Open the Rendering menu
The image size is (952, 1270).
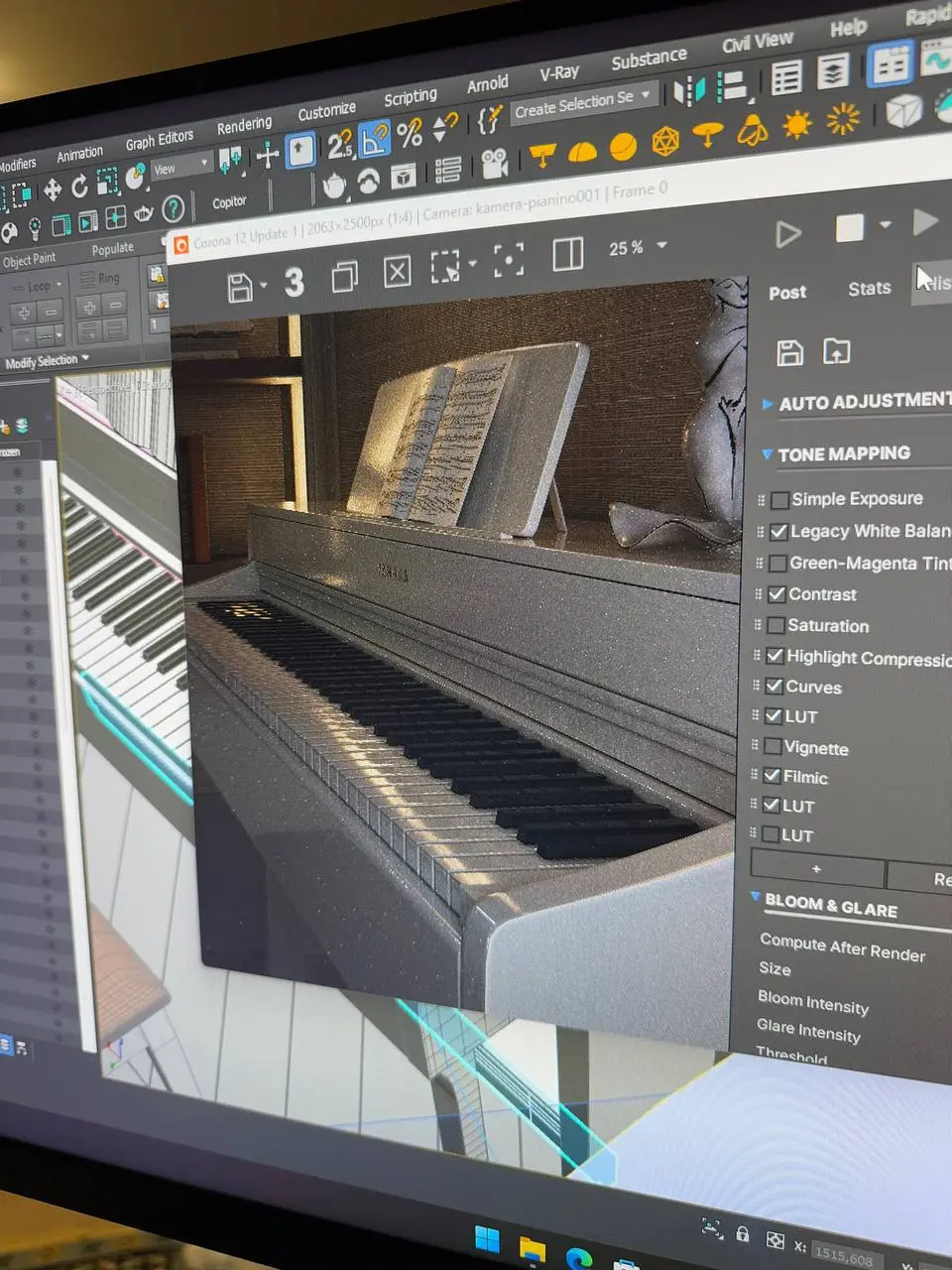[x=244, y=125]
